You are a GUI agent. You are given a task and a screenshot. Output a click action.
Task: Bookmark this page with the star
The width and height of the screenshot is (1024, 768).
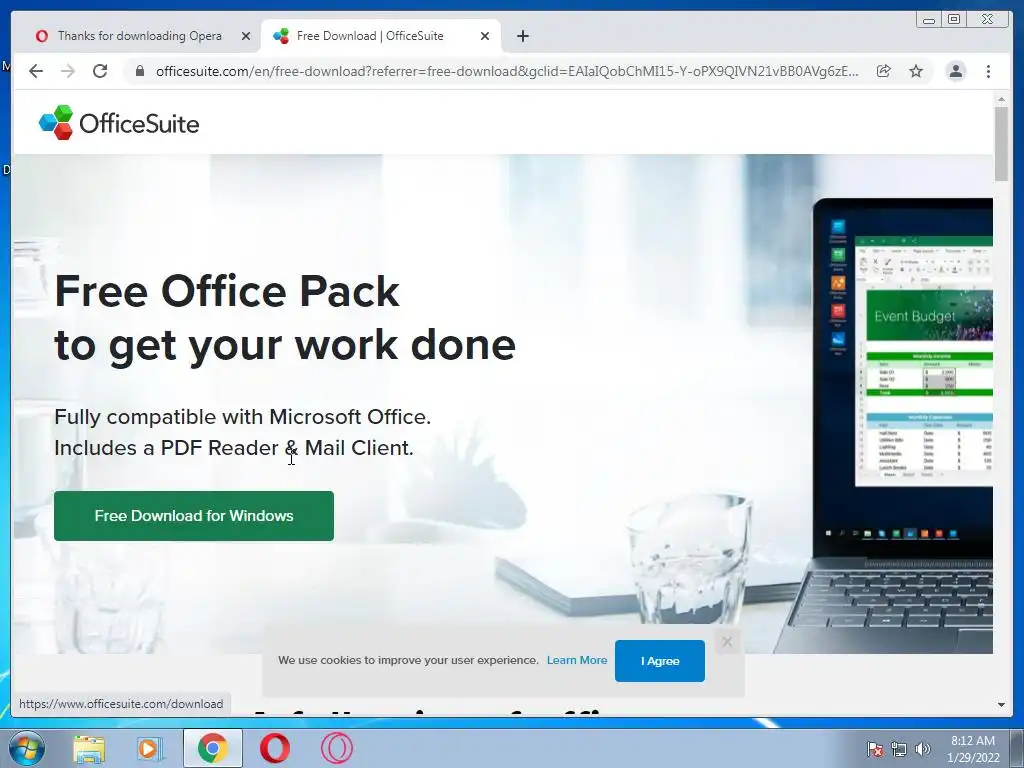[916, 71]
